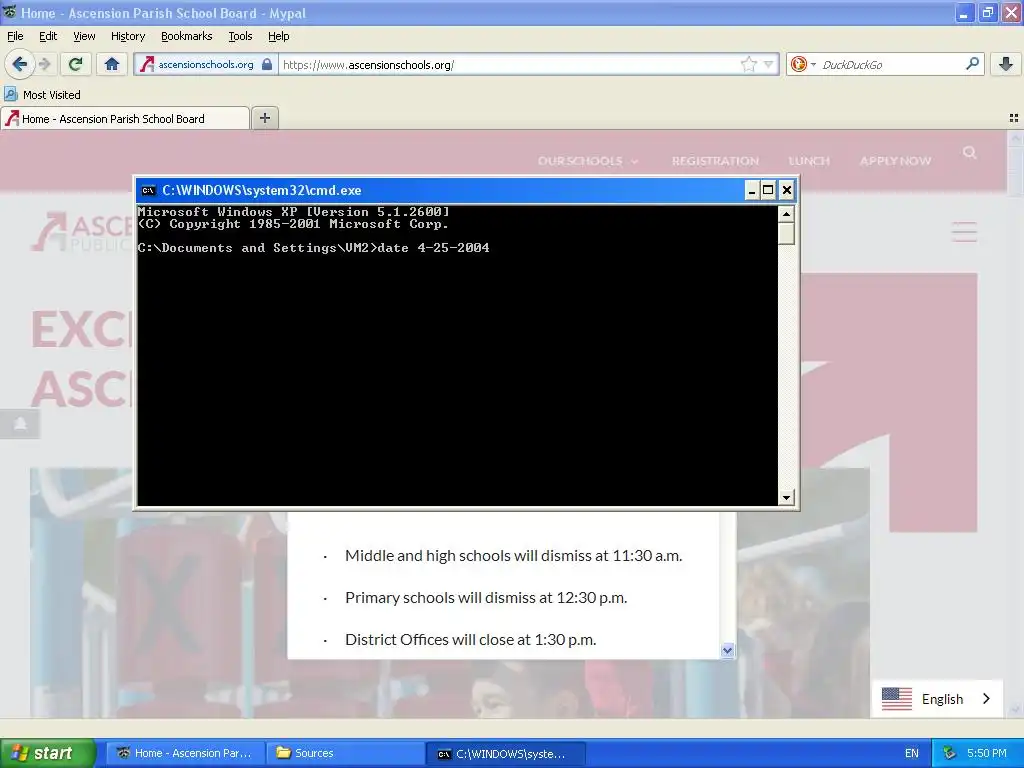
Task: Click the magnifier search icon in search box
Action: tap(972, 64)
